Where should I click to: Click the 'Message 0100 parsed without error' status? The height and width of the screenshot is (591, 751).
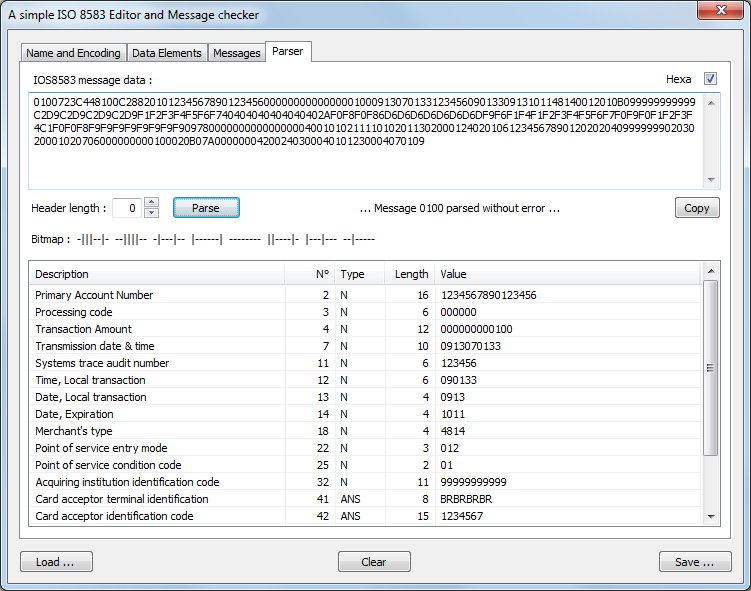[x=460, y=208]
